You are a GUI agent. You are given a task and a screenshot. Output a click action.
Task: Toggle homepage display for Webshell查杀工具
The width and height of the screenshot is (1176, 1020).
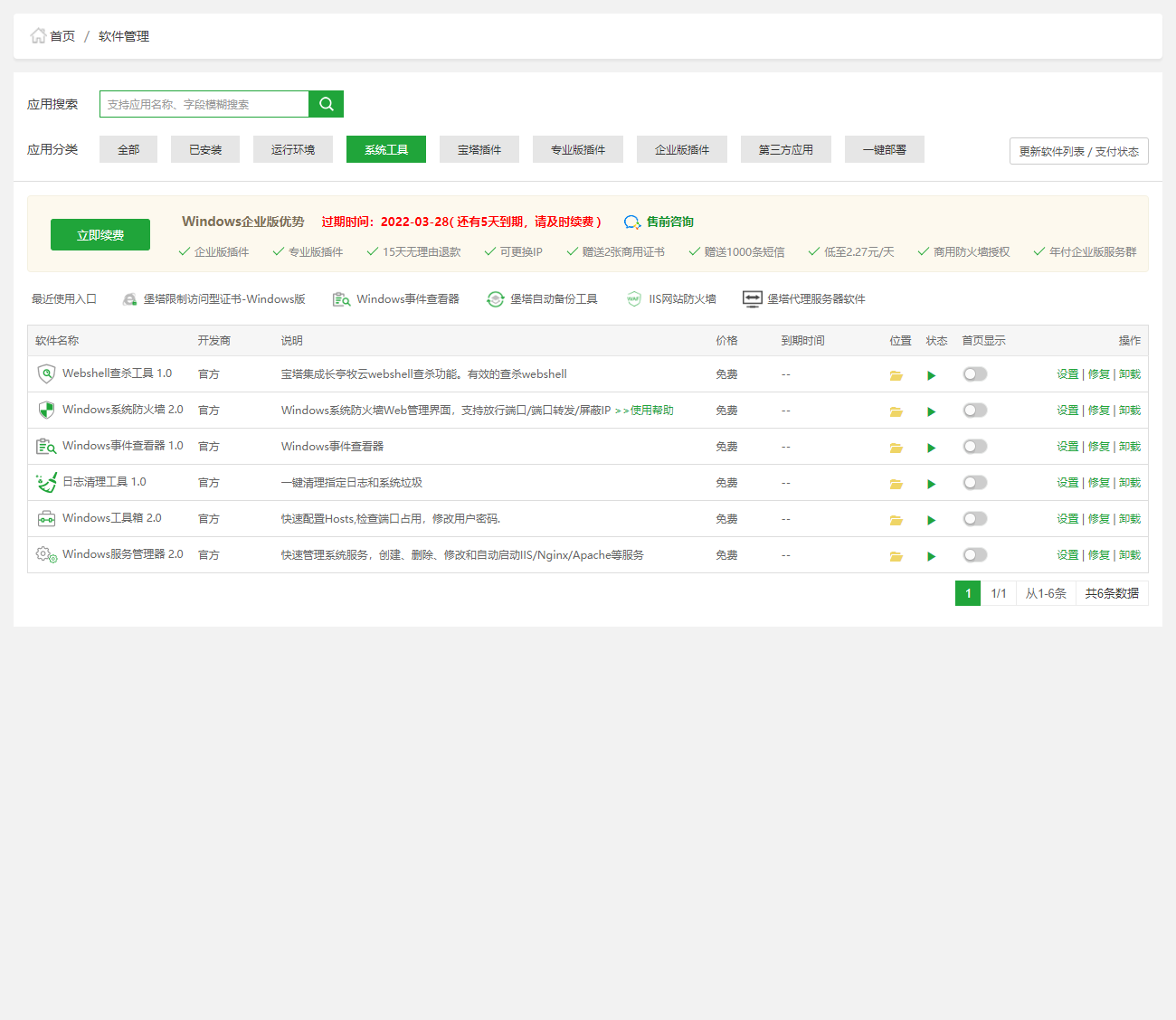pos(975,373)
